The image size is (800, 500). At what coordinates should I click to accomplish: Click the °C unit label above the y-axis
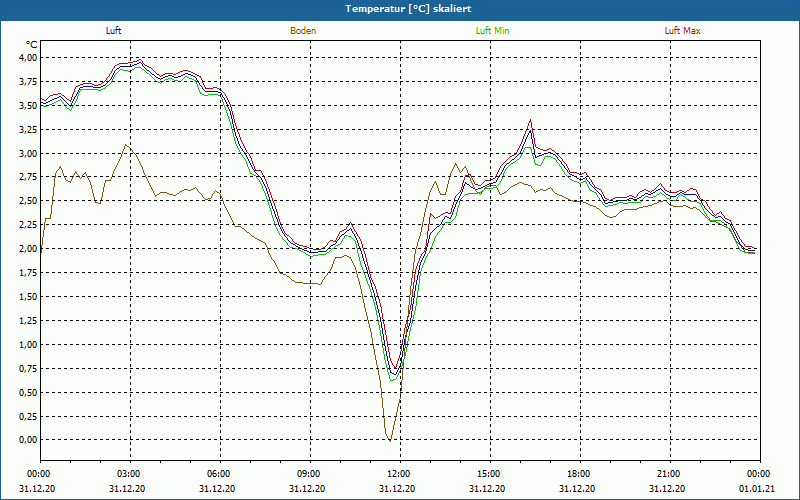(31, 45)
